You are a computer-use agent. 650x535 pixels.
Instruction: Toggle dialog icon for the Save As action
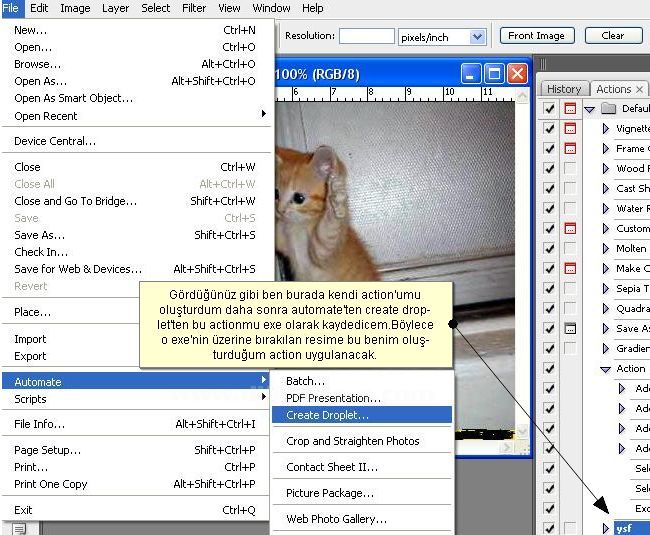click(570, 329)
